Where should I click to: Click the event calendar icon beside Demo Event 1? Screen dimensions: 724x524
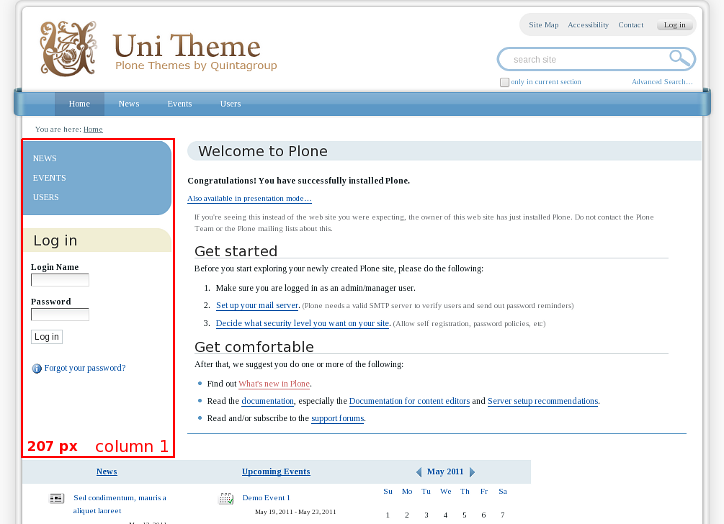(226, 499)
